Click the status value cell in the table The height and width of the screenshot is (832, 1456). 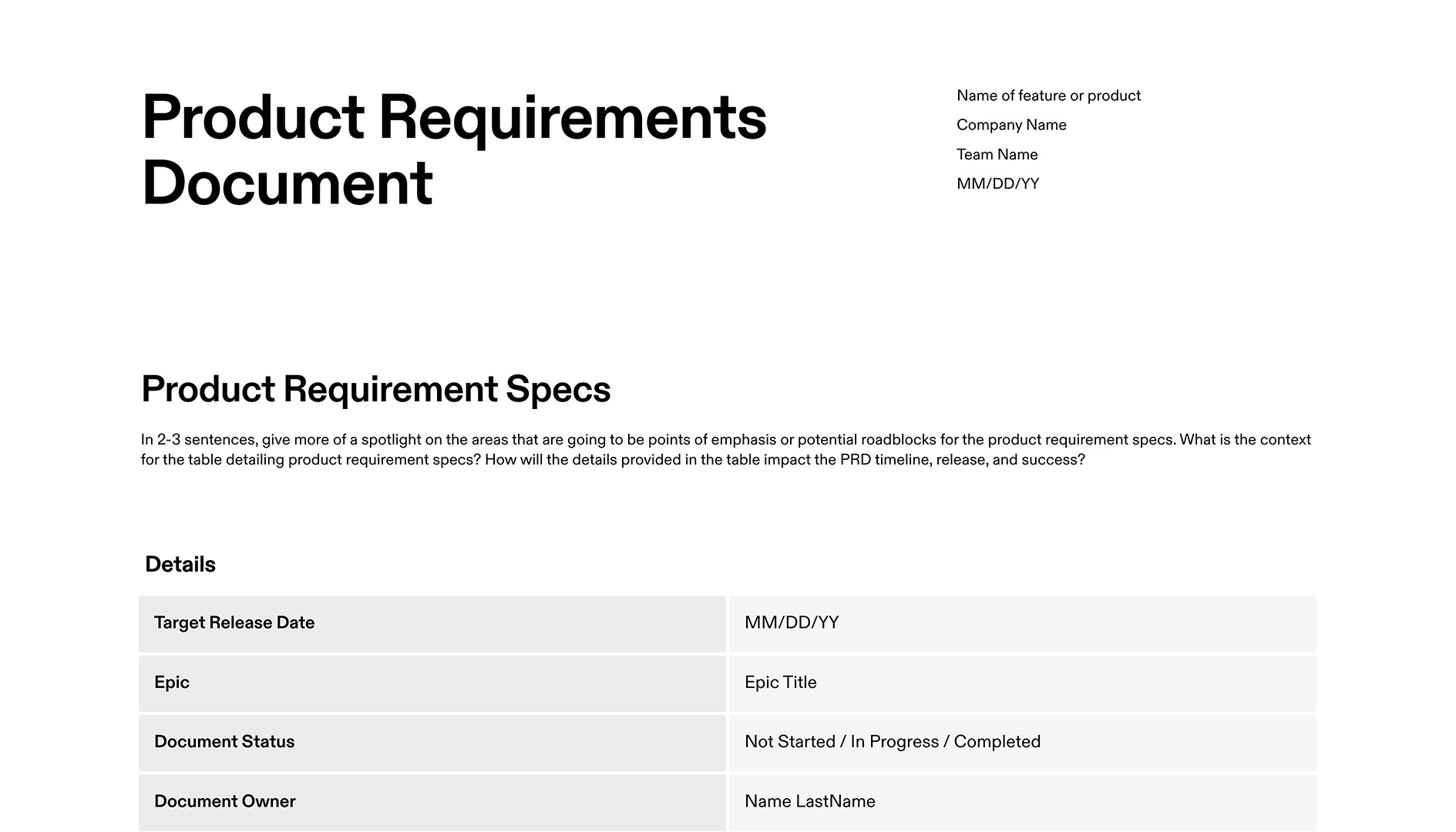892,742
